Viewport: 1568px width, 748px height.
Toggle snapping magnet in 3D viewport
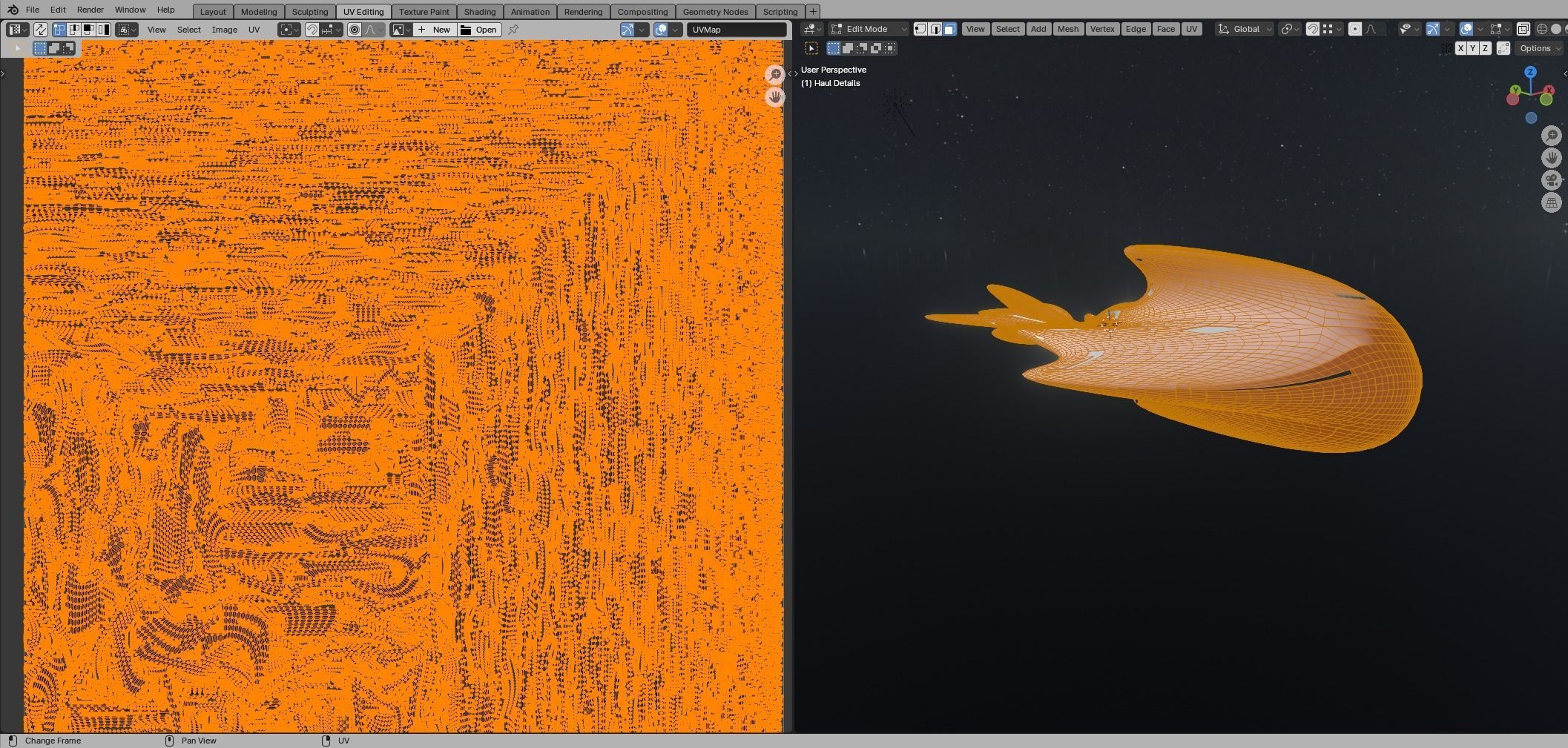tap(1313, 29)
